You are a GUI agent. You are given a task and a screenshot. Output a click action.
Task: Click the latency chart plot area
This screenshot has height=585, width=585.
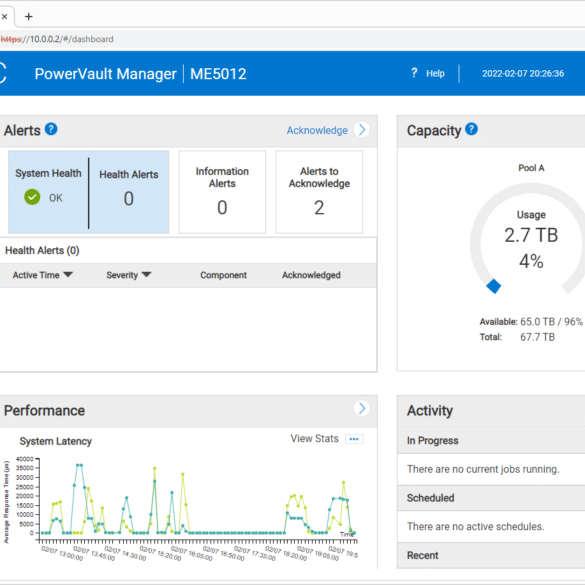pyautogui.click(x=198, y=498)
